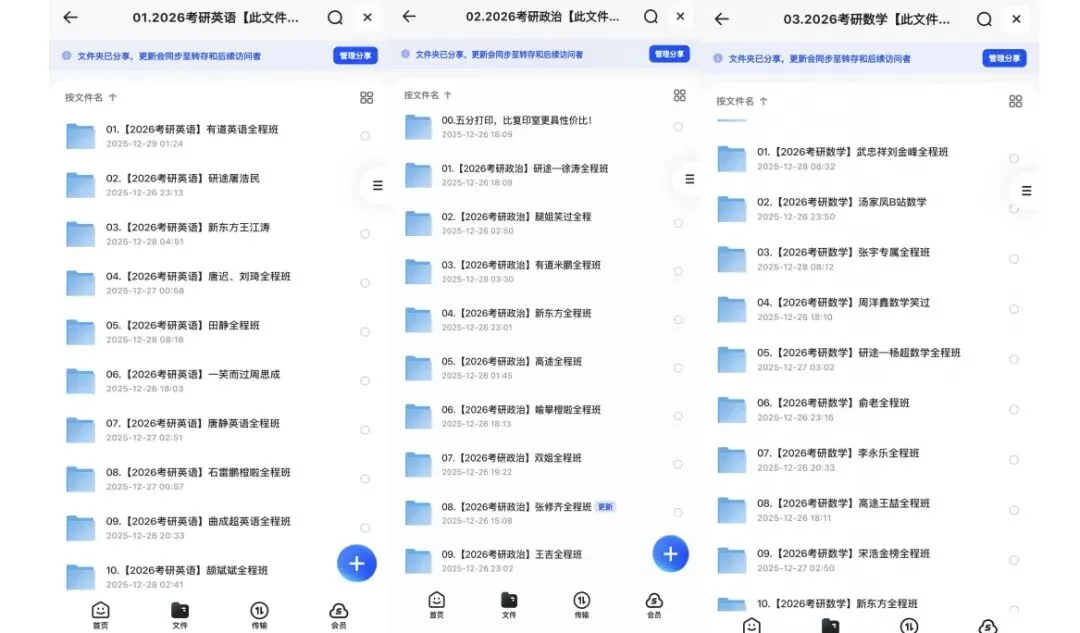Close the 01.2026考研英语 panel
1080x633 pixels.
(367, 17)
